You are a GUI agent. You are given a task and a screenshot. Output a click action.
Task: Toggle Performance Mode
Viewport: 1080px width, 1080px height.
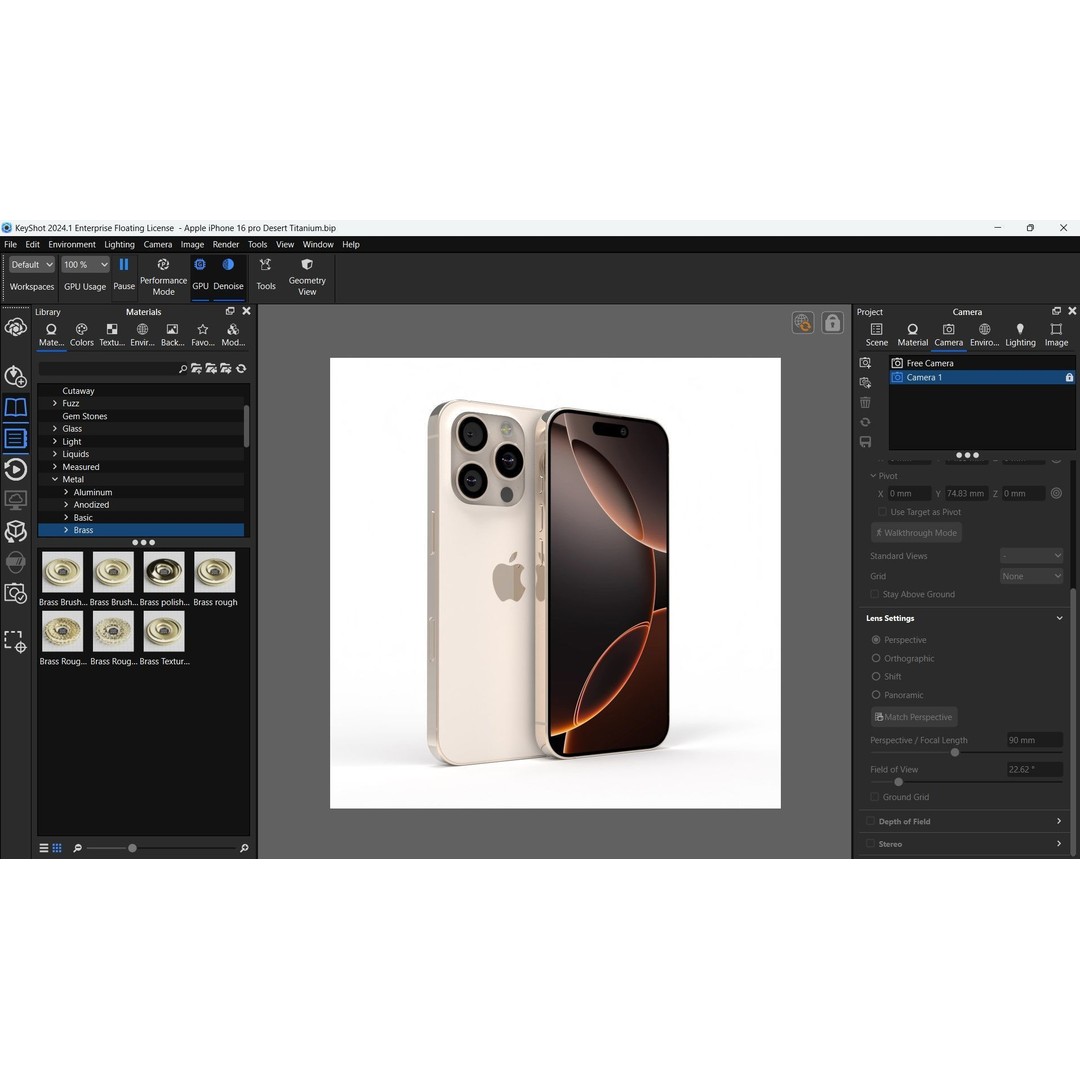coord(163,277)
